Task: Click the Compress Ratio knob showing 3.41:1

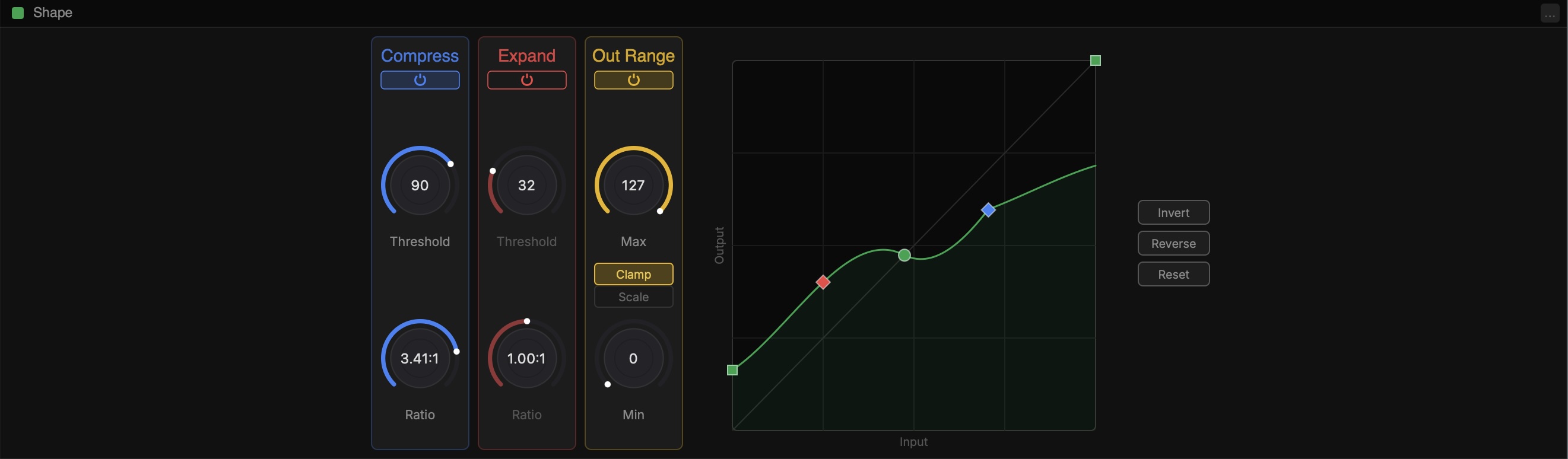Action: (420, 358)
